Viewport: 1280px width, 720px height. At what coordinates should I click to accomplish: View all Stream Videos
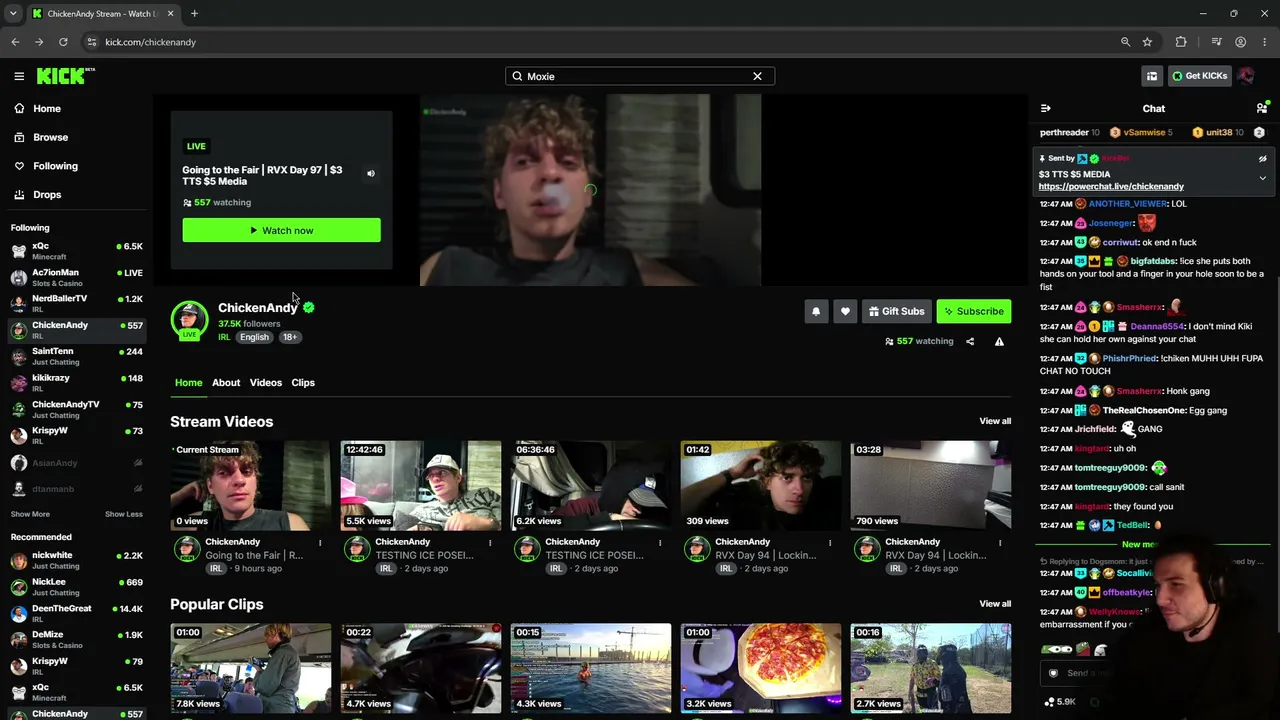(x=995, y=421)
